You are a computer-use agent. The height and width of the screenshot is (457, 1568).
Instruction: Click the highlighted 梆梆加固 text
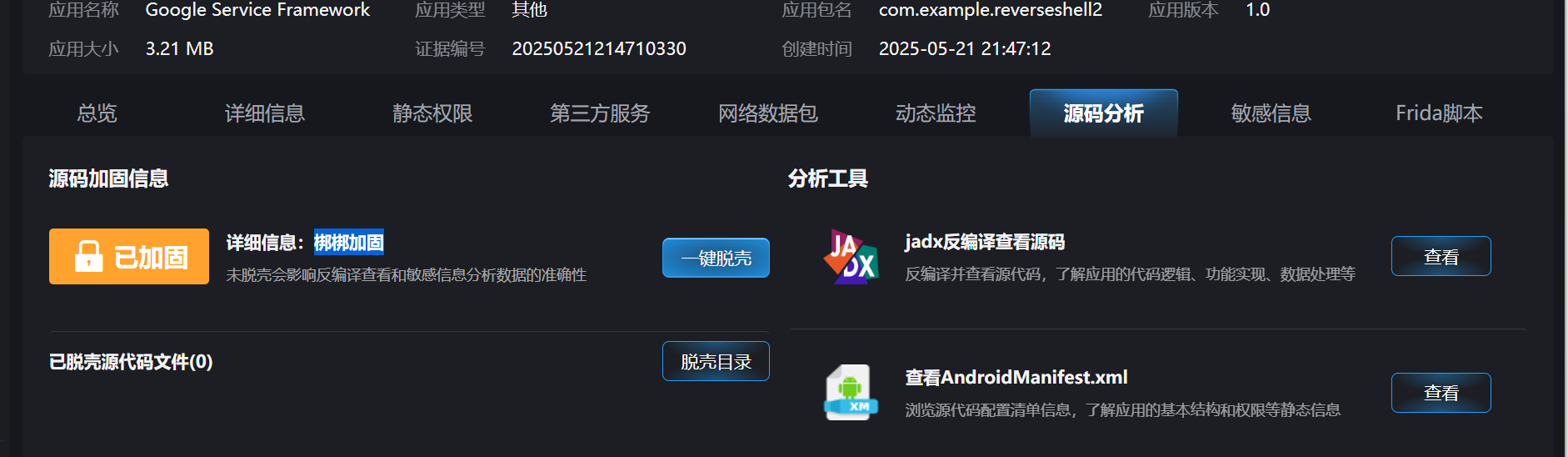[349, 243]
